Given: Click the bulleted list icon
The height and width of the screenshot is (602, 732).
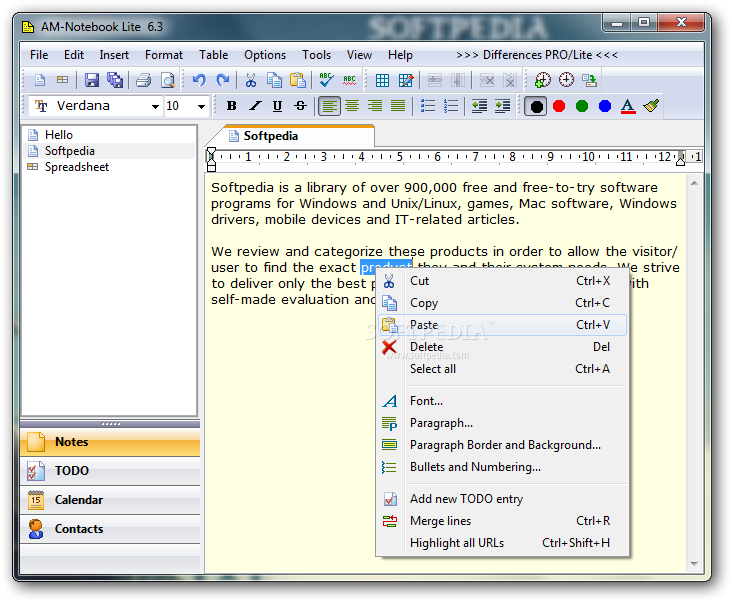Looking at the screenshot, I should pos(428,106).
